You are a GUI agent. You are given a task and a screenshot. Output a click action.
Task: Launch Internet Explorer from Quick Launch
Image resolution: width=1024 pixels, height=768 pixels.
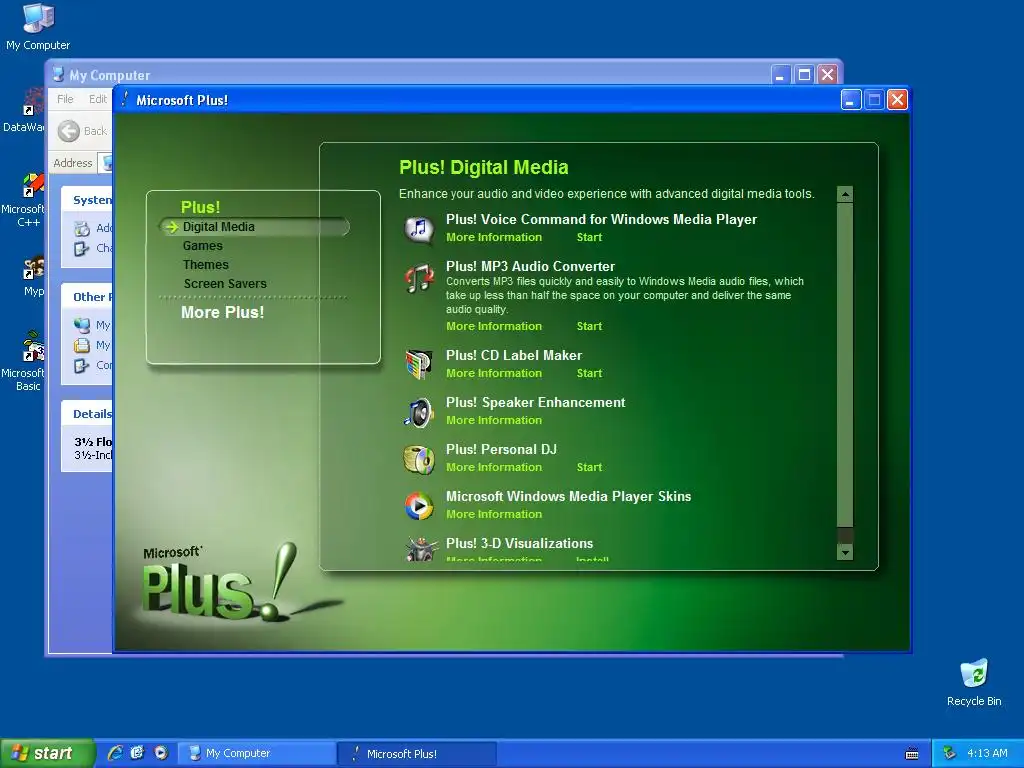click(115, 753)
